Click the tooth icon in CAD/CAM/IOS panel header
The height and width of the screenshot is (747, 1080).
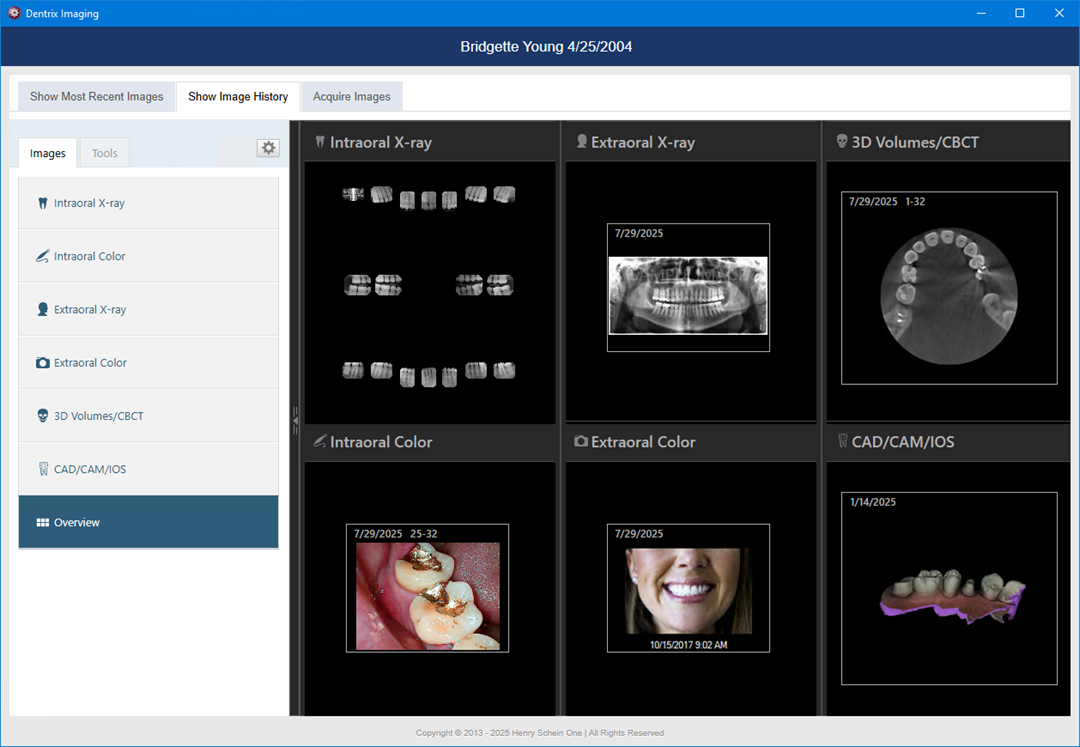pos(842,441)
